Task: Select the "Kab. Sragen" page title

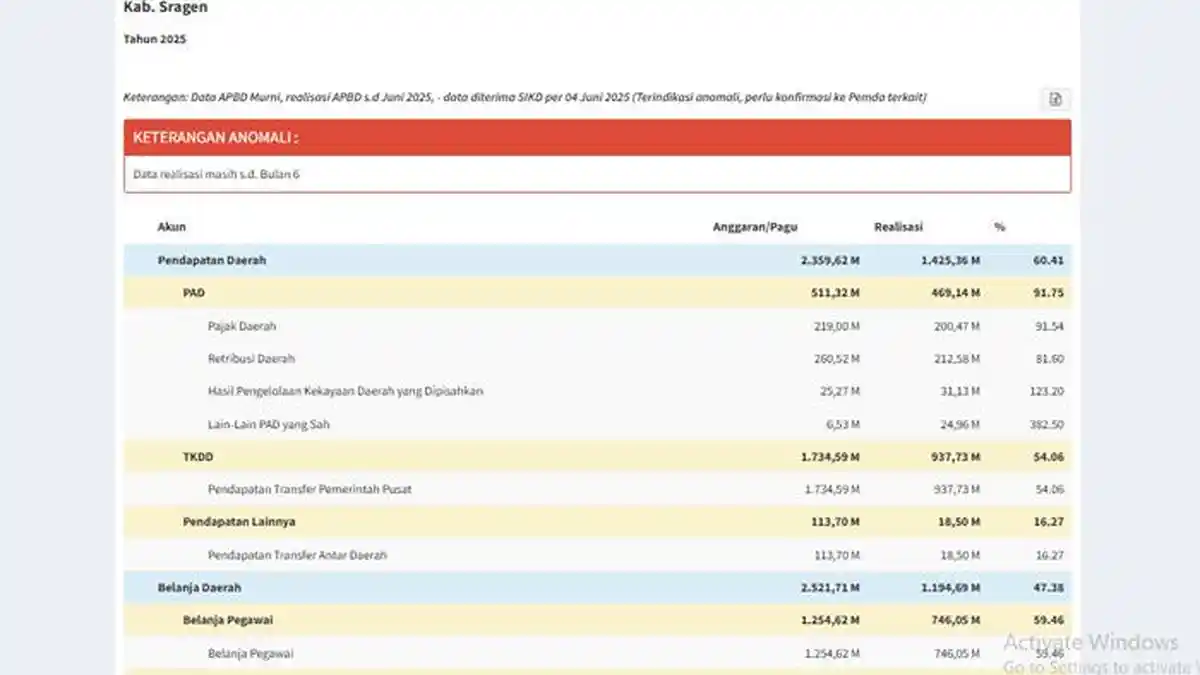Action: click(x=165, y=7)
